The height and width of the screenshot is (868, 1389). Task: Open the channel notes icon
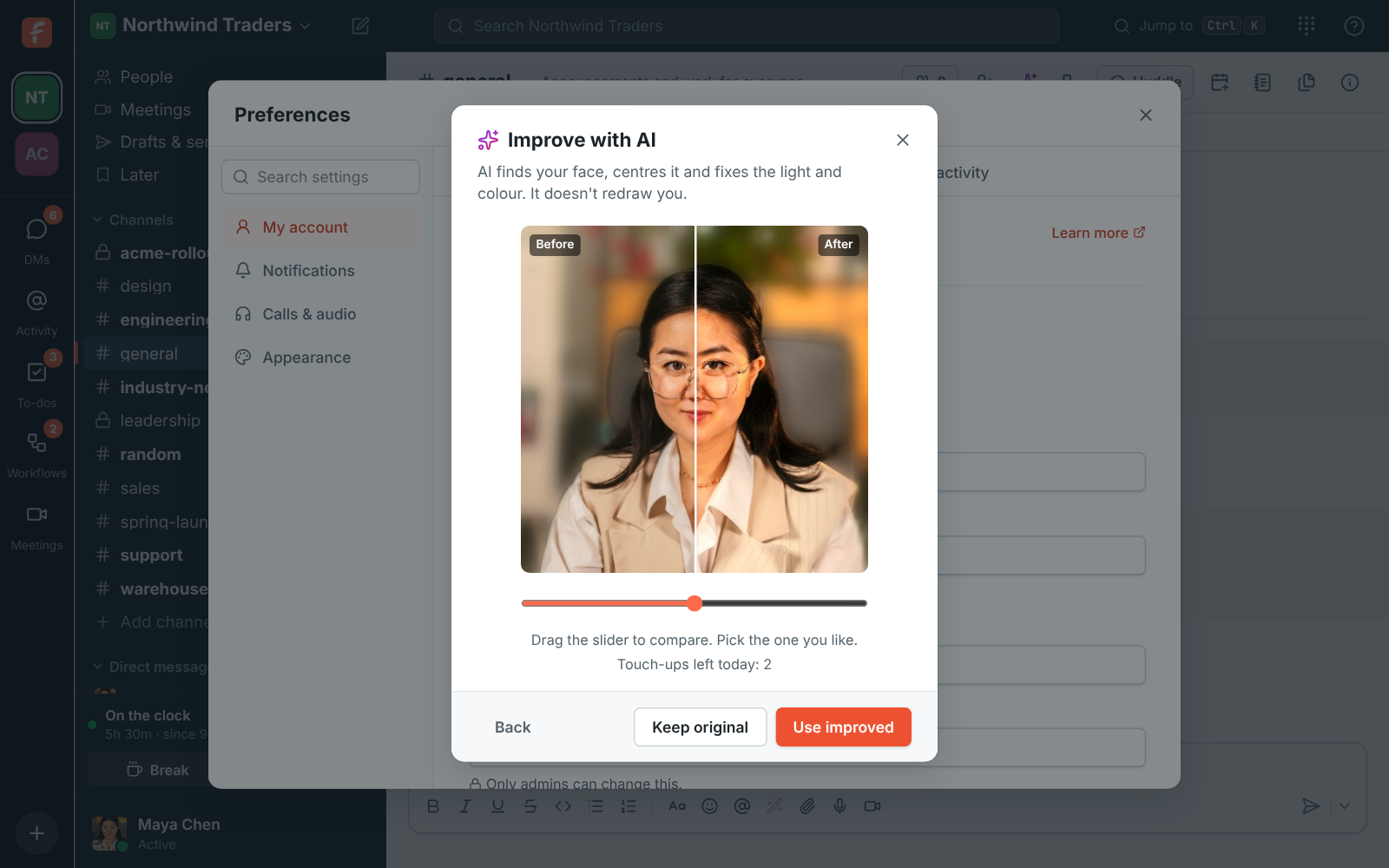(1262, 82)
